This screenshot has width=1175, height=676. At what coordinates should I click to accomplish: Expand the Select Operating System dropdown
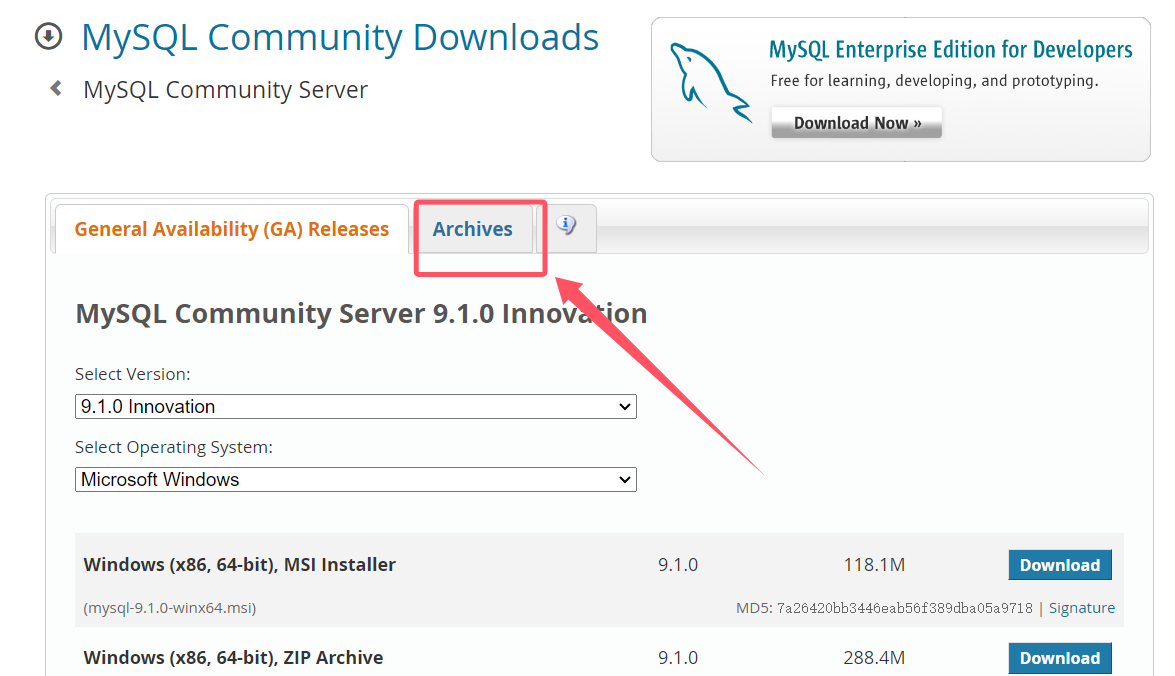click(356, 480)
